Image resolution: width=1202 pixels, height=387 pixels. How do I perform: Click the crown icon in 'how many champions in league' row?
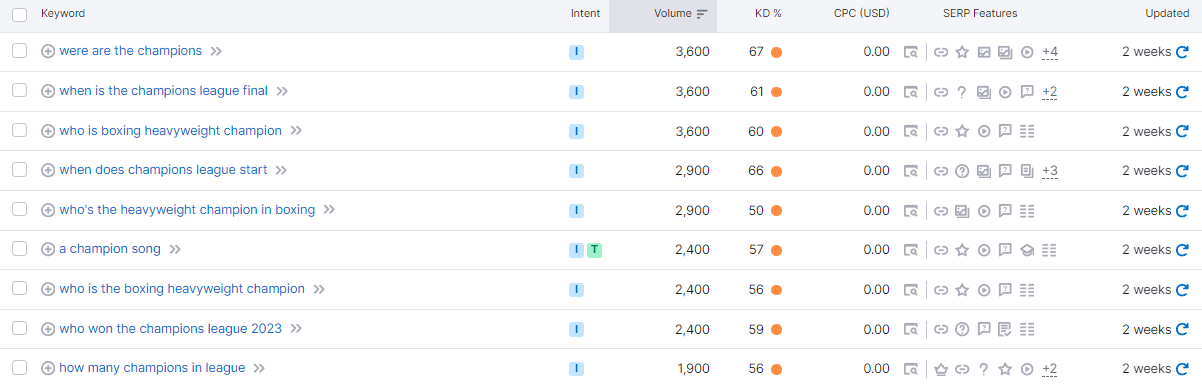940,369
